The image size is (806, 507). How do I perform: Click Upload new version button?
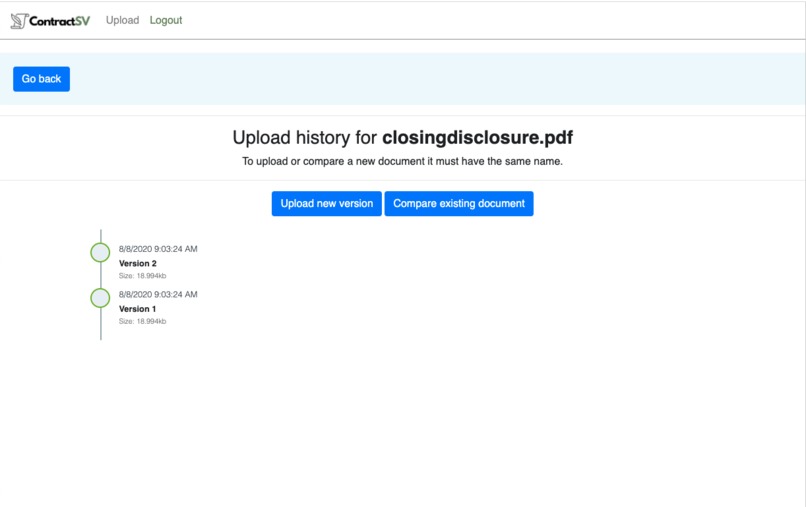tap(326, 204)
